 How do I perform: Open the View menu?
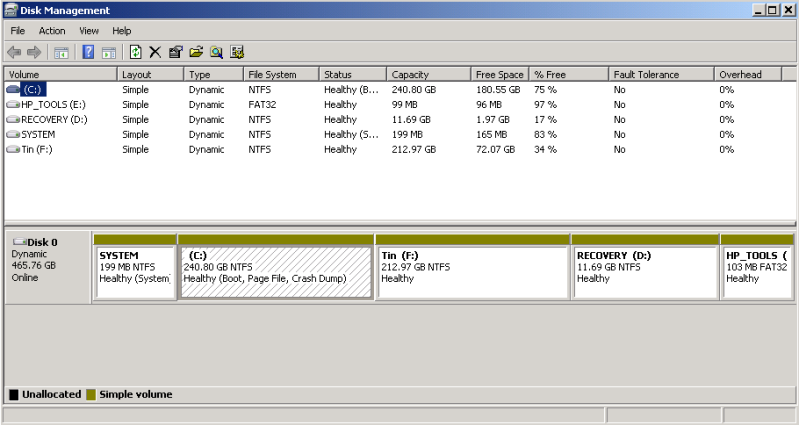(89, 31)
